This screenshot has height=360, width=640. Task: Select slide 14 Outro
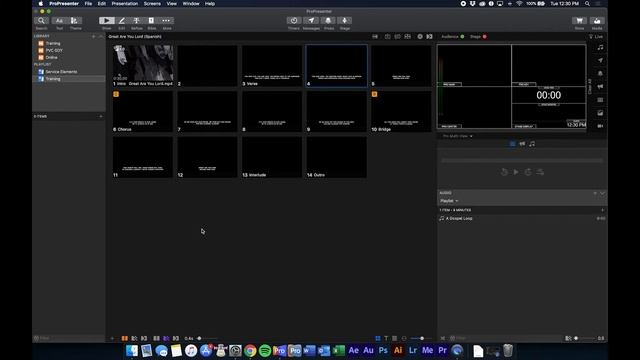click(337, 157)
